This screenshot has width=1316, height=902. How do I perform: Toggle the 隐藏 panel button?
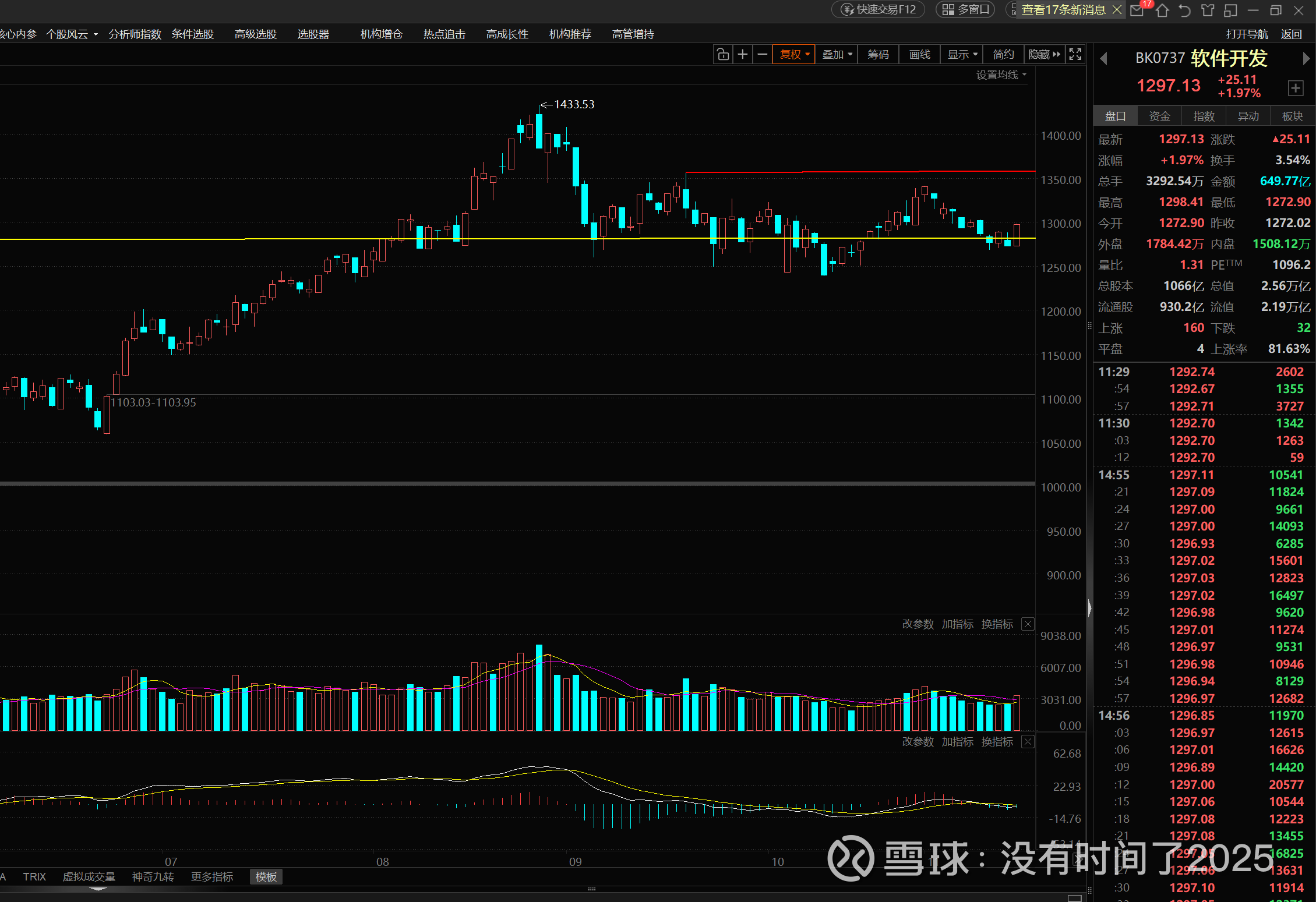1045,54
